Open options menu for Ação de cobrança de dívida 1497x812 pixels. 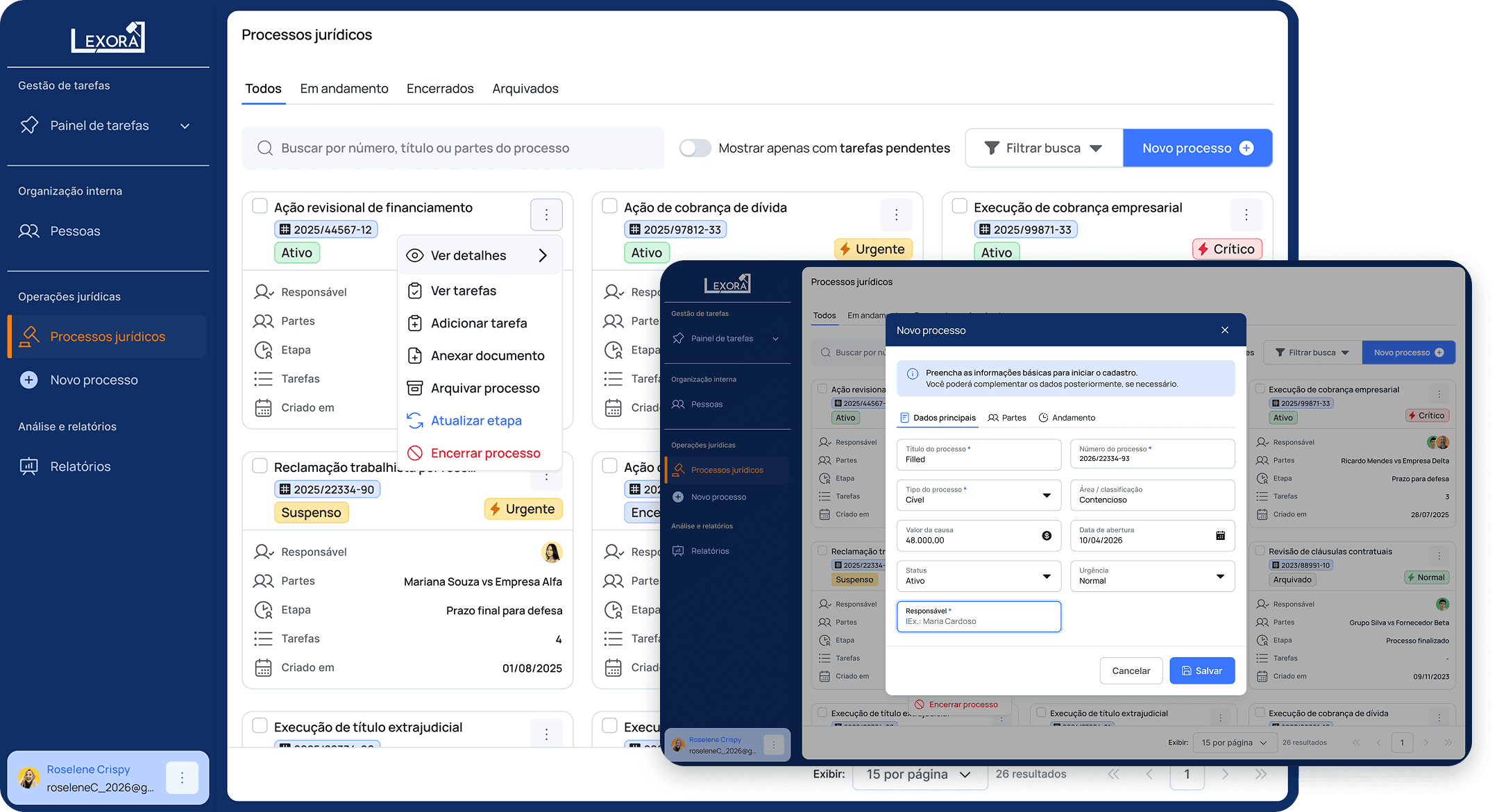pyautogui.click(x=896, y=215)
